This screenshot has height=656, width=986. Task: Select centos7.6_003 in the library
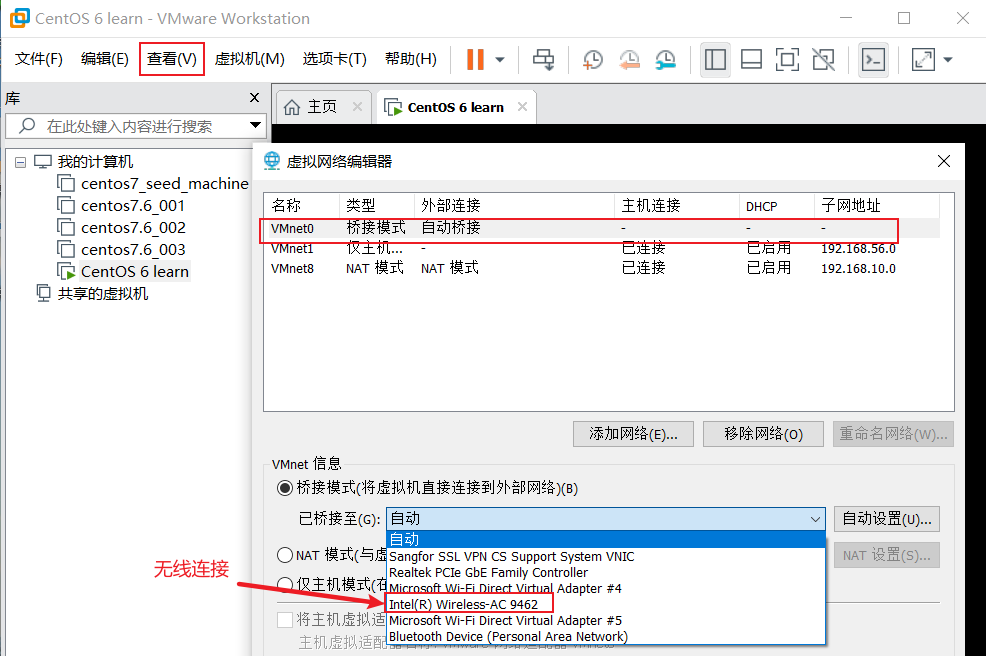tap(133, 250)
